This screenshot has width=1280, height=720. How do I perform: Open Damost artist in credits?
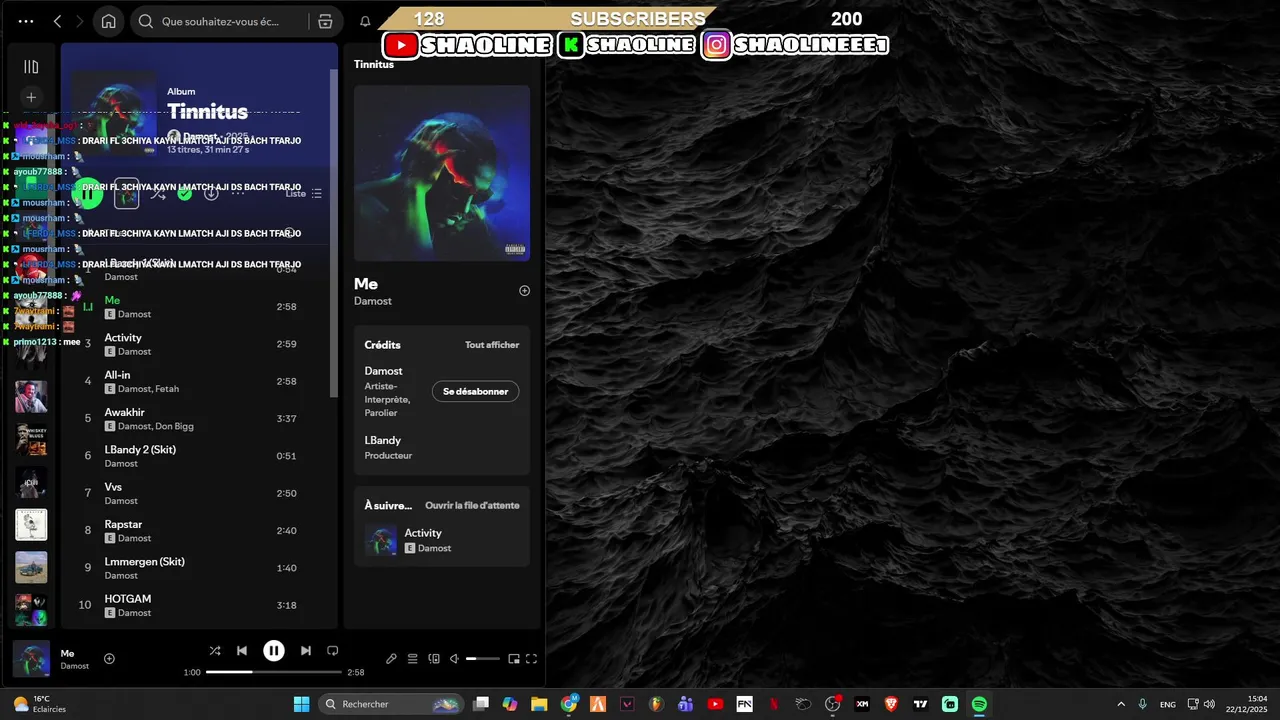pyautogui.click(x=382, y=372)
